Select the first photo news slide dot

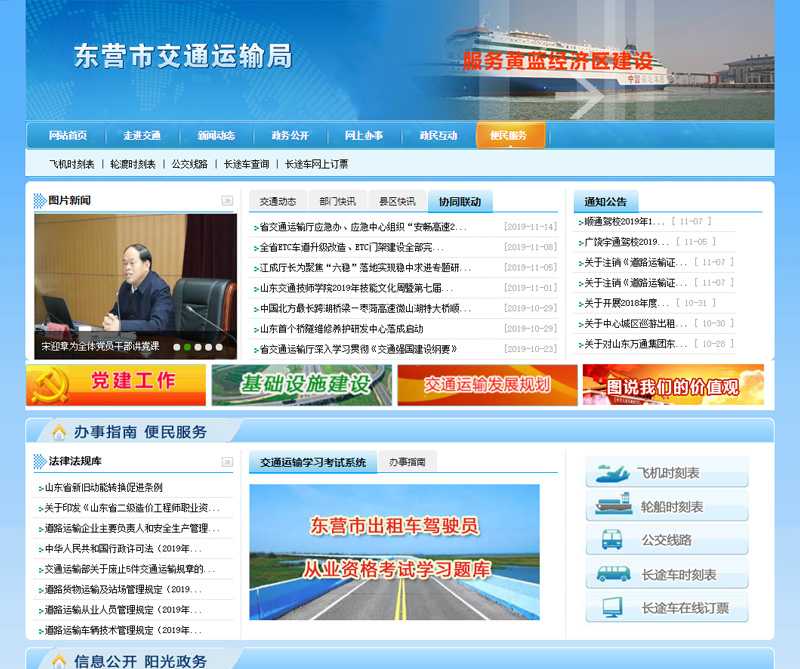click(177, 347)
